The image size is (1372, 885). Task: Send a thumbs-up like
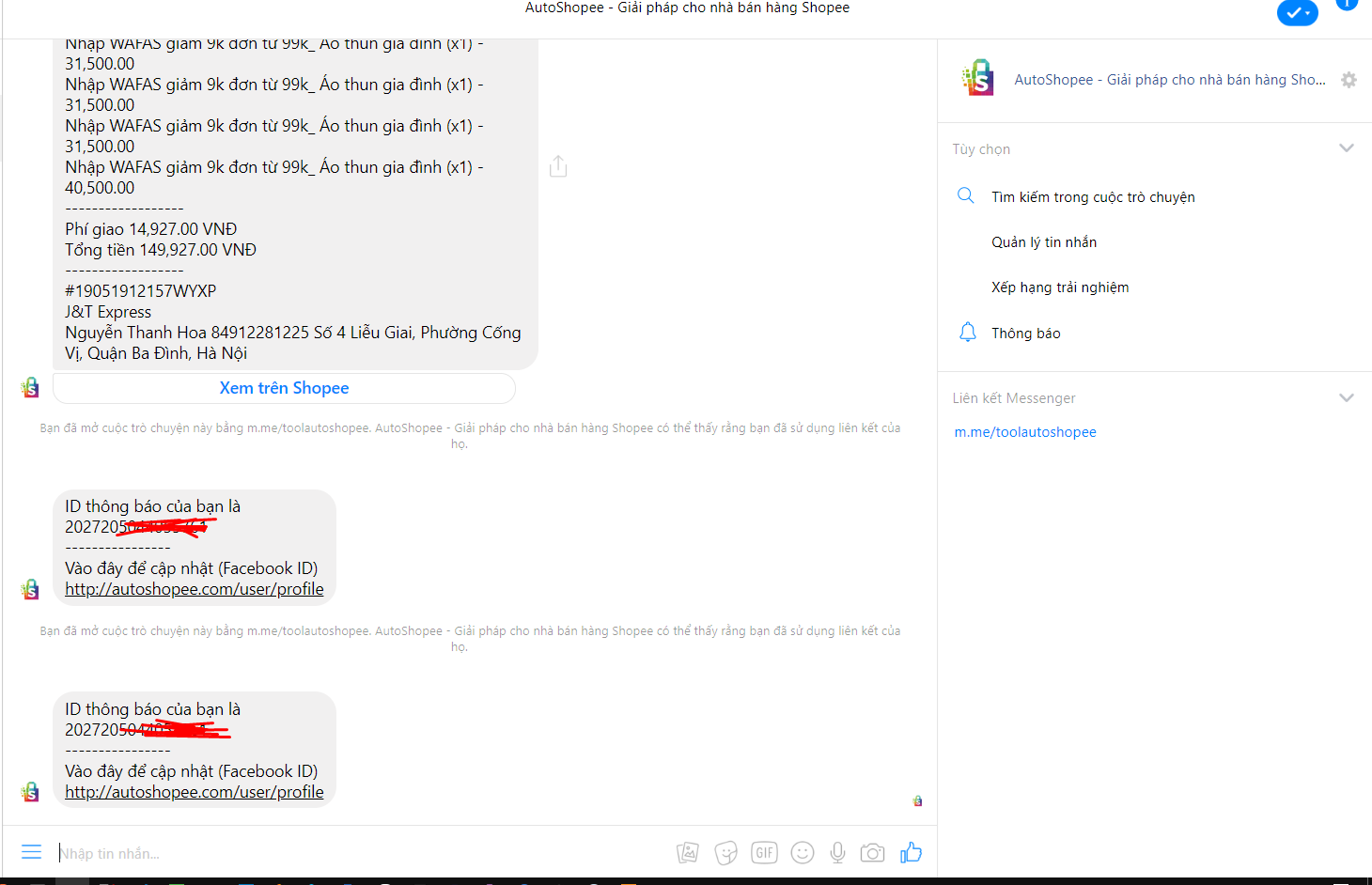point(911,852)
